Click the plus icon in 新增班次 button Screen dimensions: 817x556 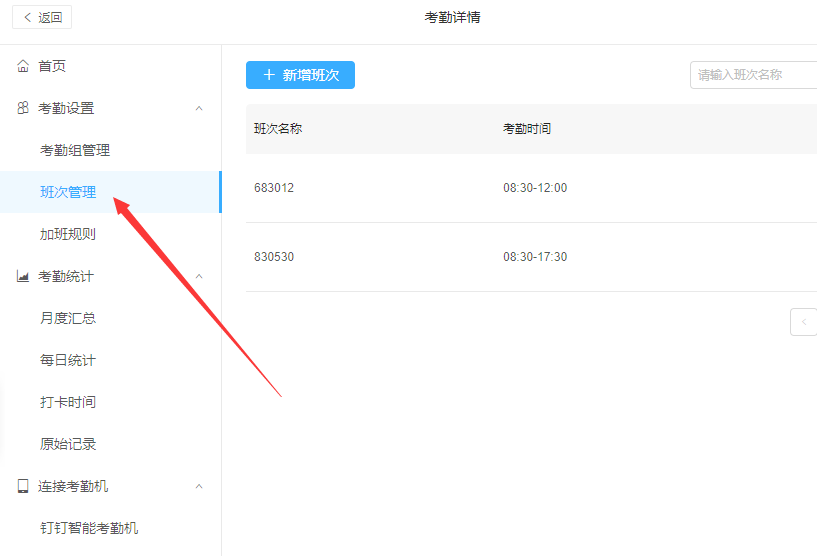[x=269, y=75]
